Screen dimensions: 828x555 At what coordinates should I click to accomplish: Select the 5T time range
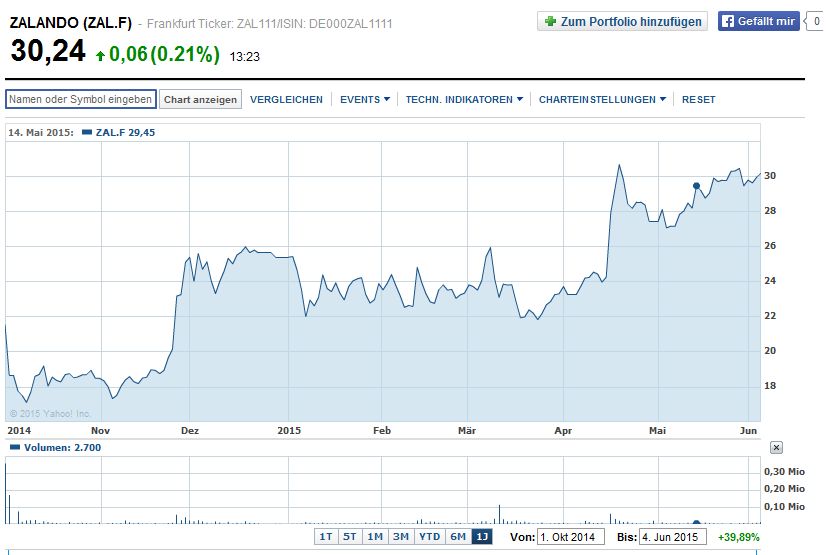[349, 537]
